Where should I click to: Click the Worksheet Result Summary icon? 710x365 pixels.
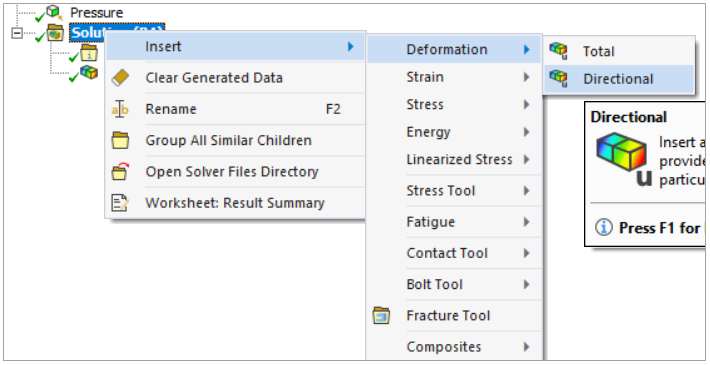120,203
